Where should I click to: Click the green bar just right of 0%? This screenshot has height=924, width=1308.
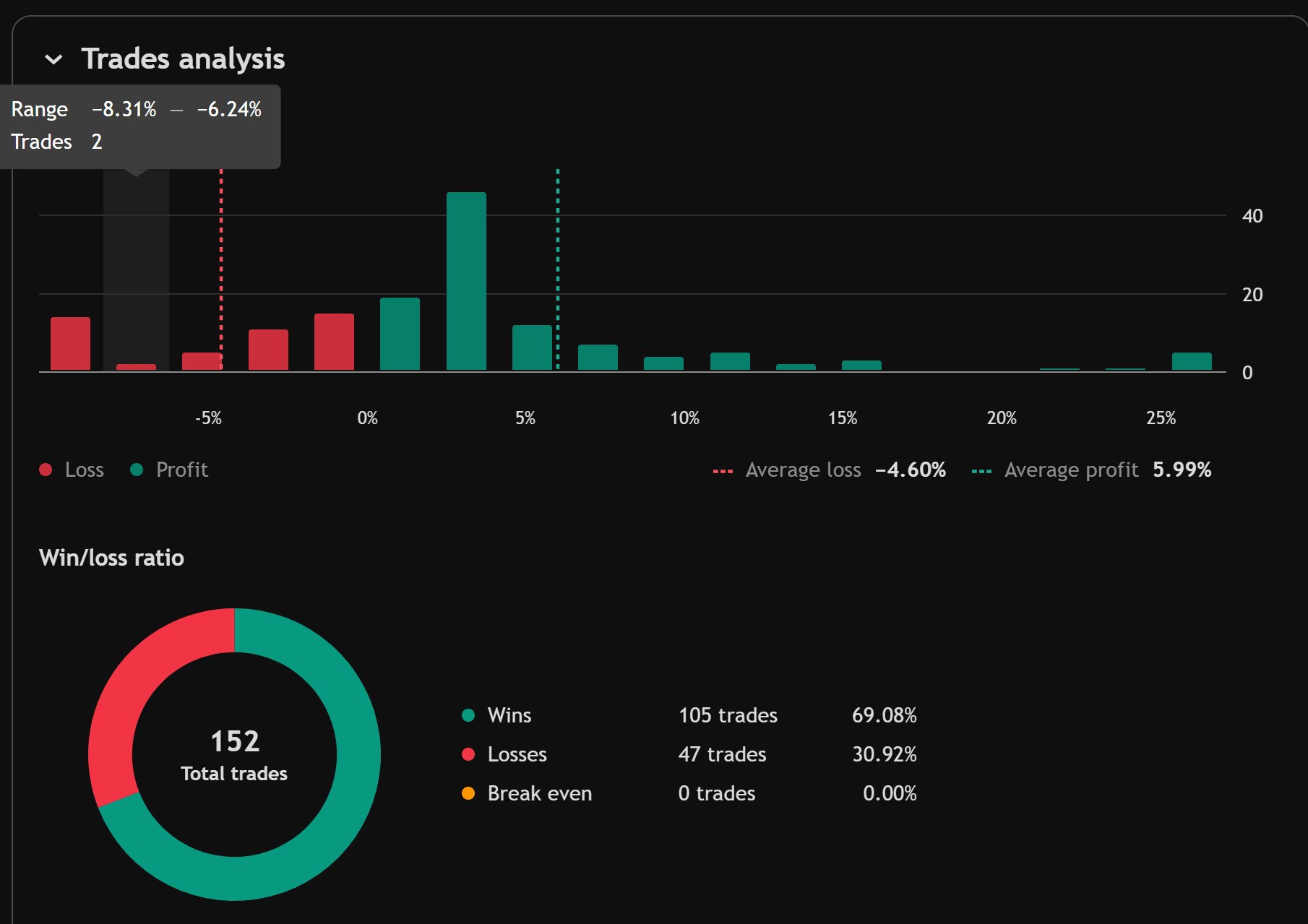pyautogui.click(x=400, y=334)
